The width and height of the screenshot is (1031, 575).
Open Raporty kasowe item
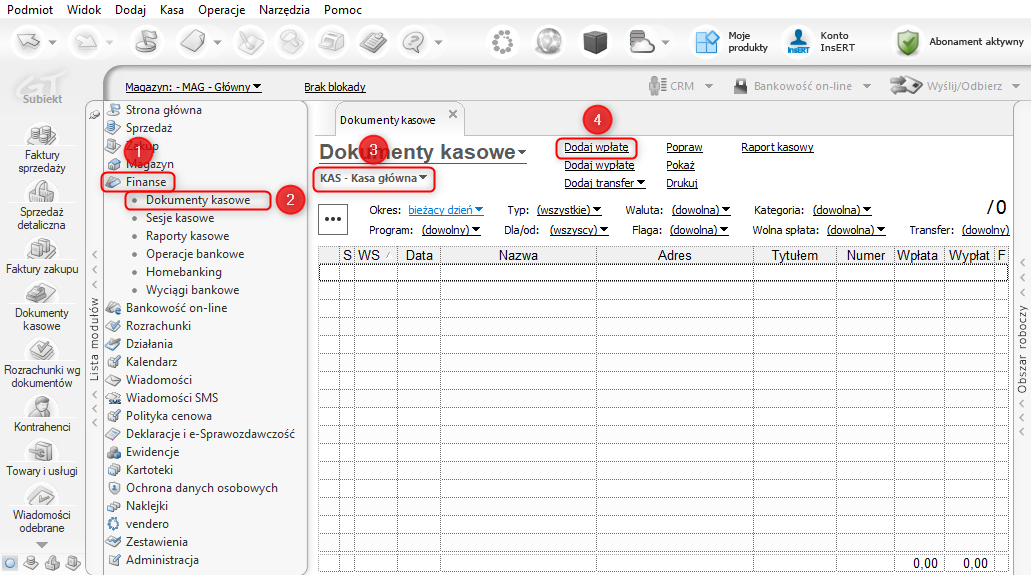point(187,236)
